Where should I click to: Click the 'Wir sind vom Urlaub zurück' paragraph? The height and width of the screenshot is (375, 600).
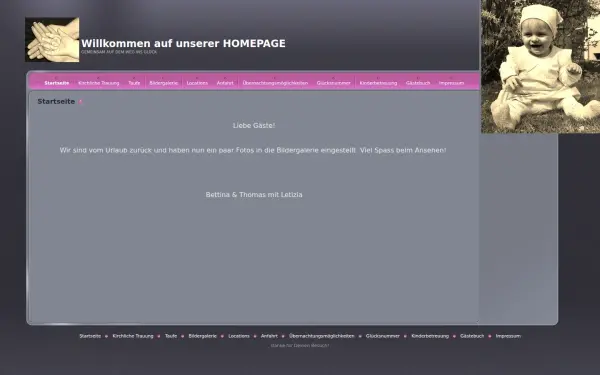[x=253, y=150]
